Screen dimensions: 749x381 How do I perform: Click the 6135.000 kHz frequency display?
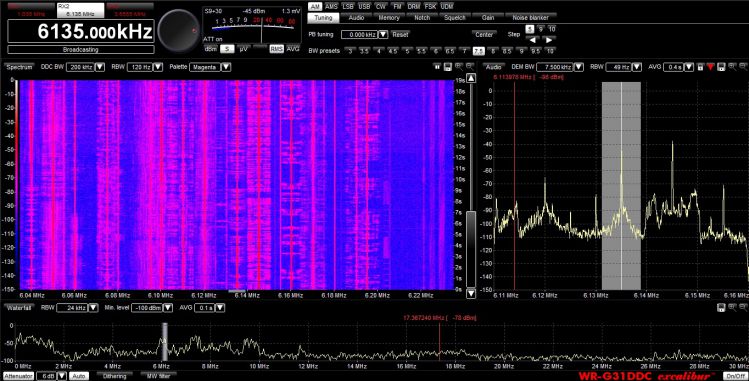(x=81, y=32)
